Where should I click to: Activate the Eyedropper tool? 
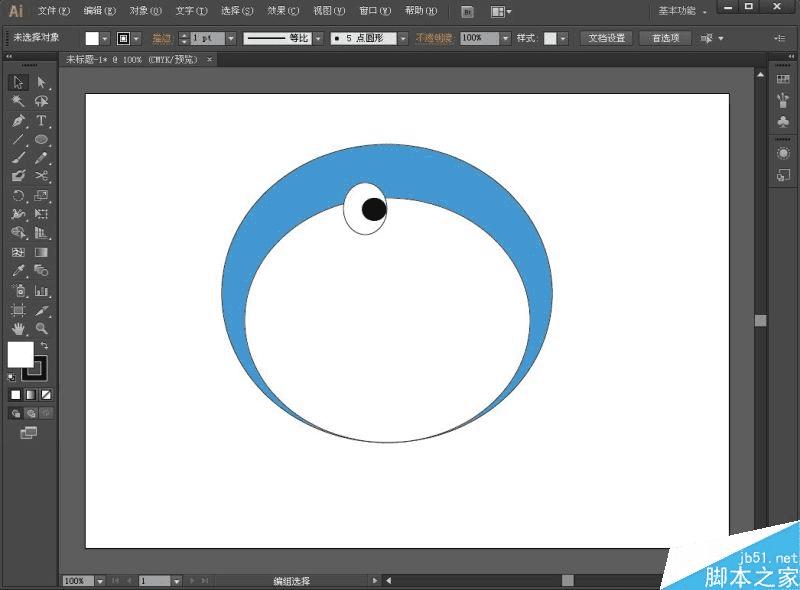(x=18, y=271)
